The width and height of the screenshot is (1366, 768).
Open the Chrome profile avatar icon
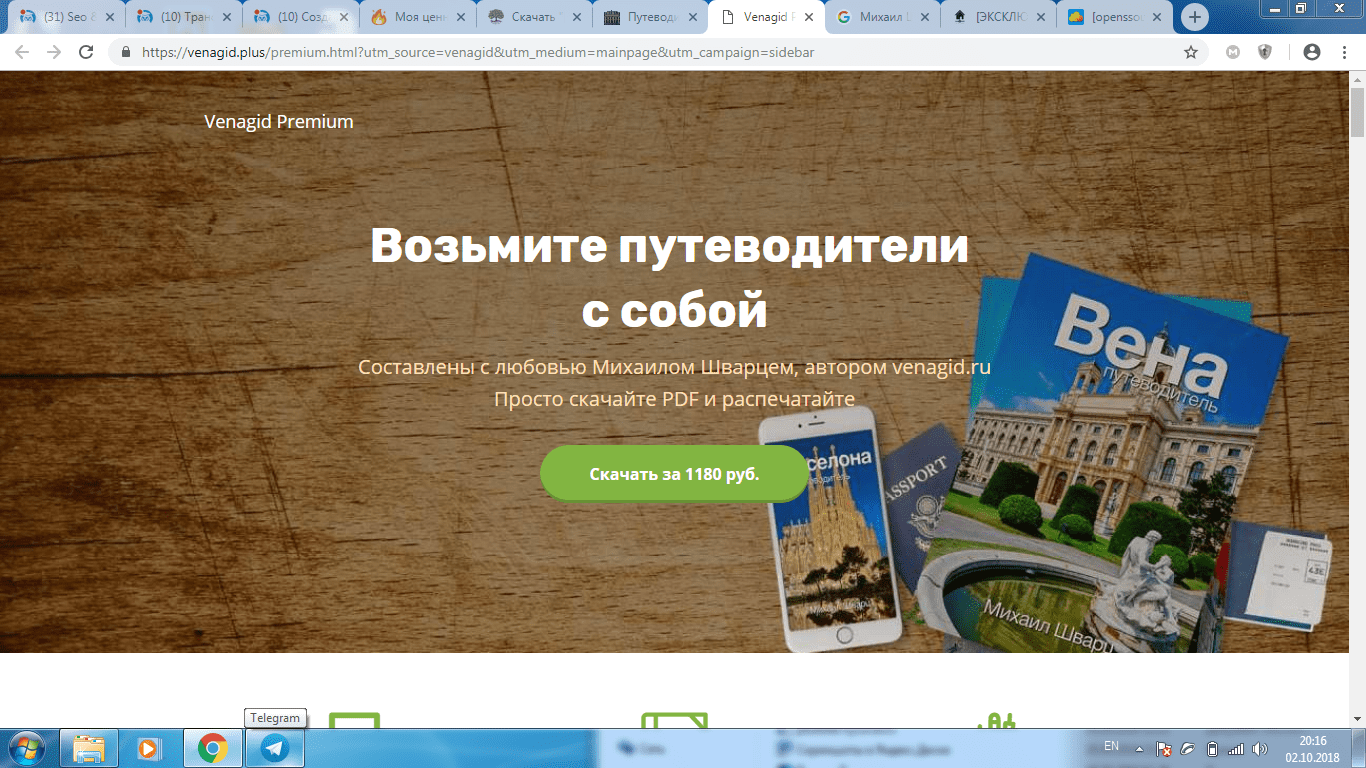pyautogui.click(x=1312, y=52)
